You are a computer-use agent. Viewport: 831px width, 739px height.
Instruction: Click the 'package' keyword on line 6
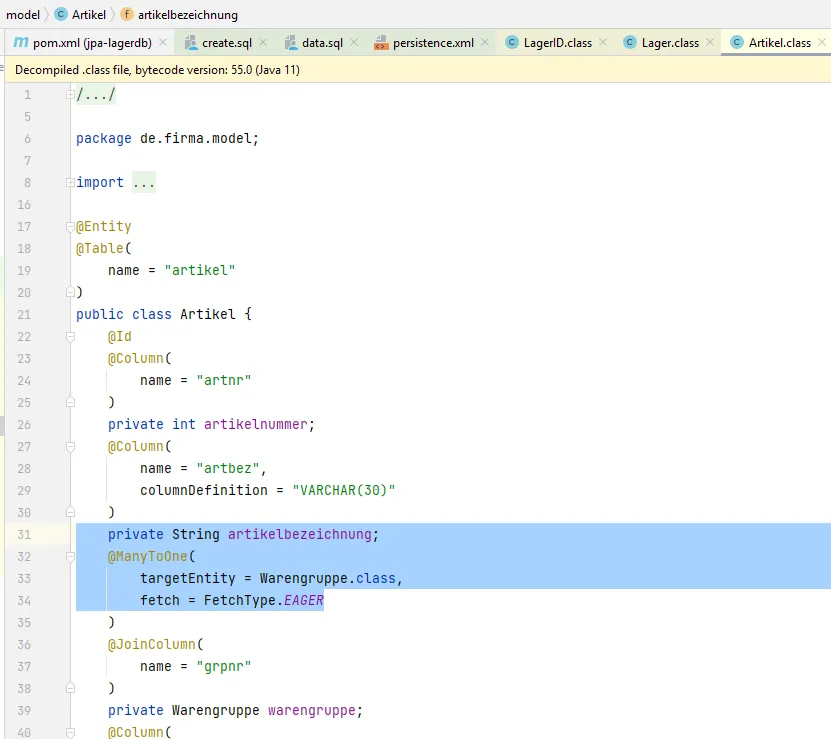coord(103,139)
